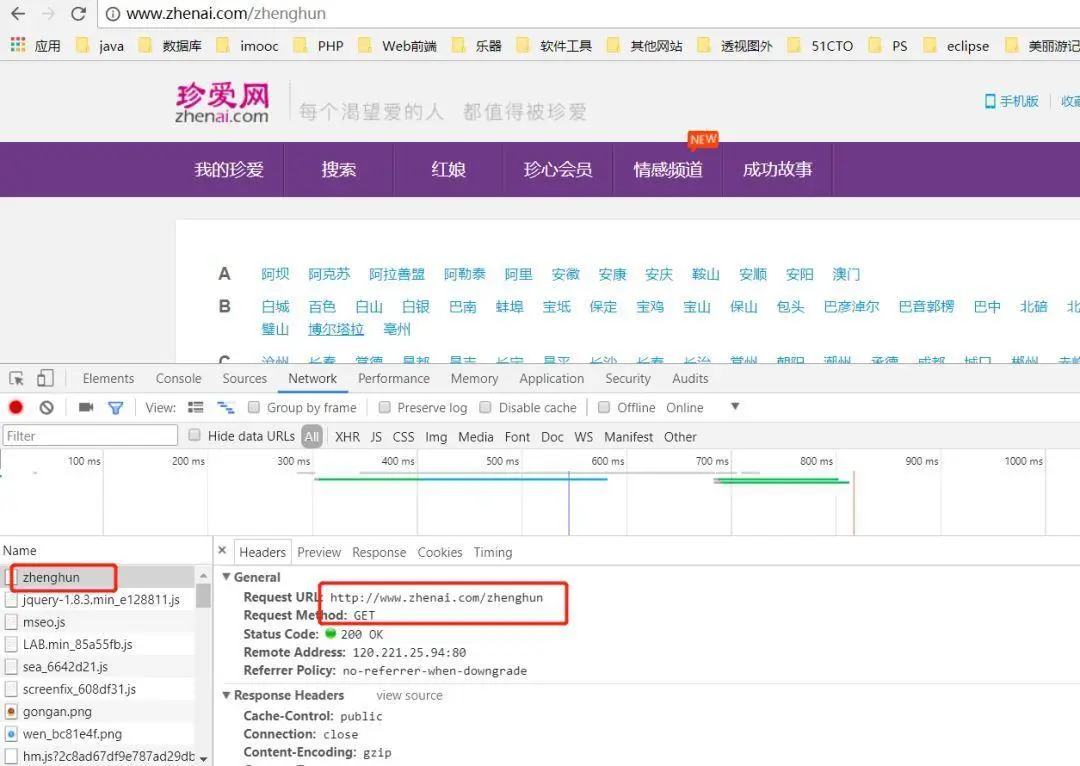Image resolution: width=1080 pixels, height=766 pixels.
Task: Click the browser forward arrow
Action: coord(48,13)
